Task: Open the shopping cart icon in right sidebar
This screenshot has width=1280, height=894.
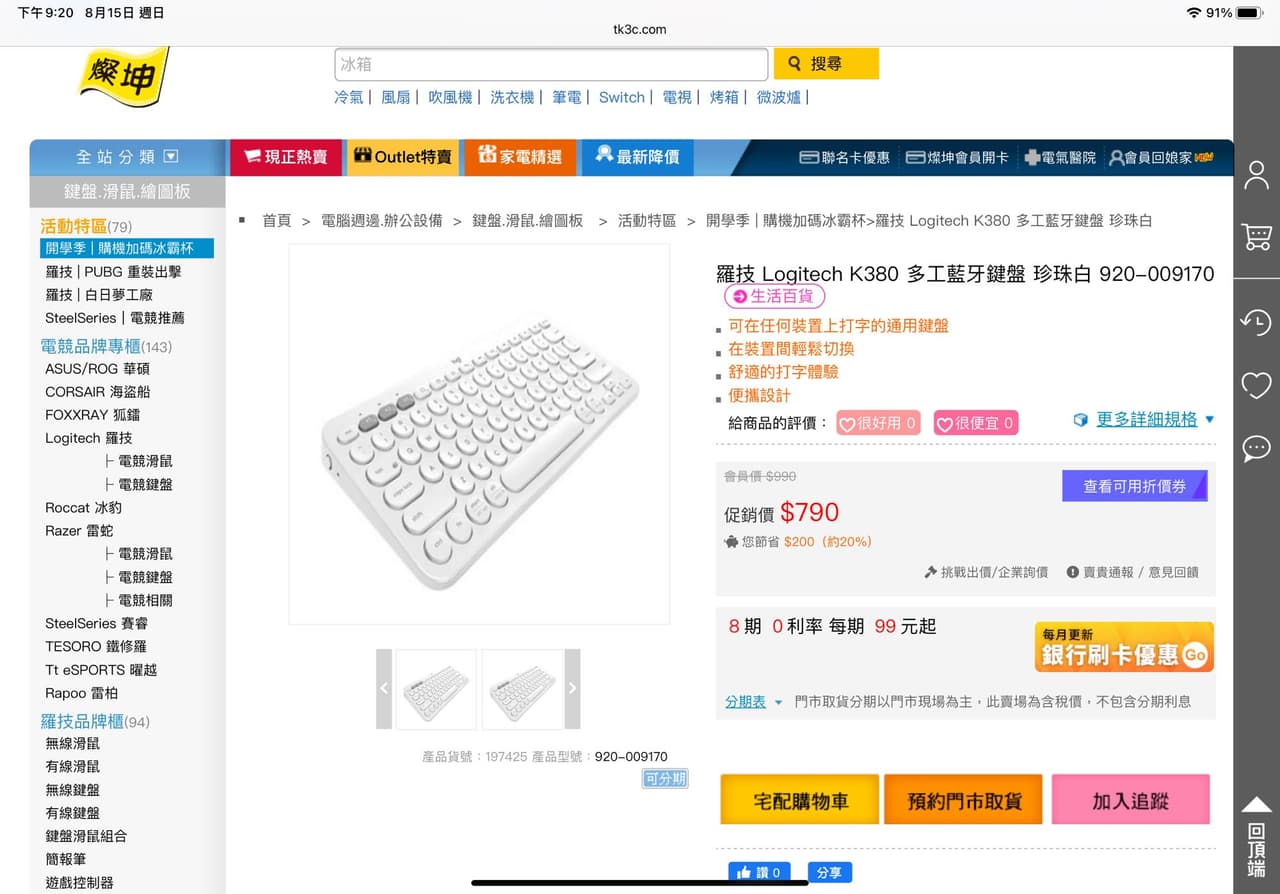Action: [x=1256, y=237]
